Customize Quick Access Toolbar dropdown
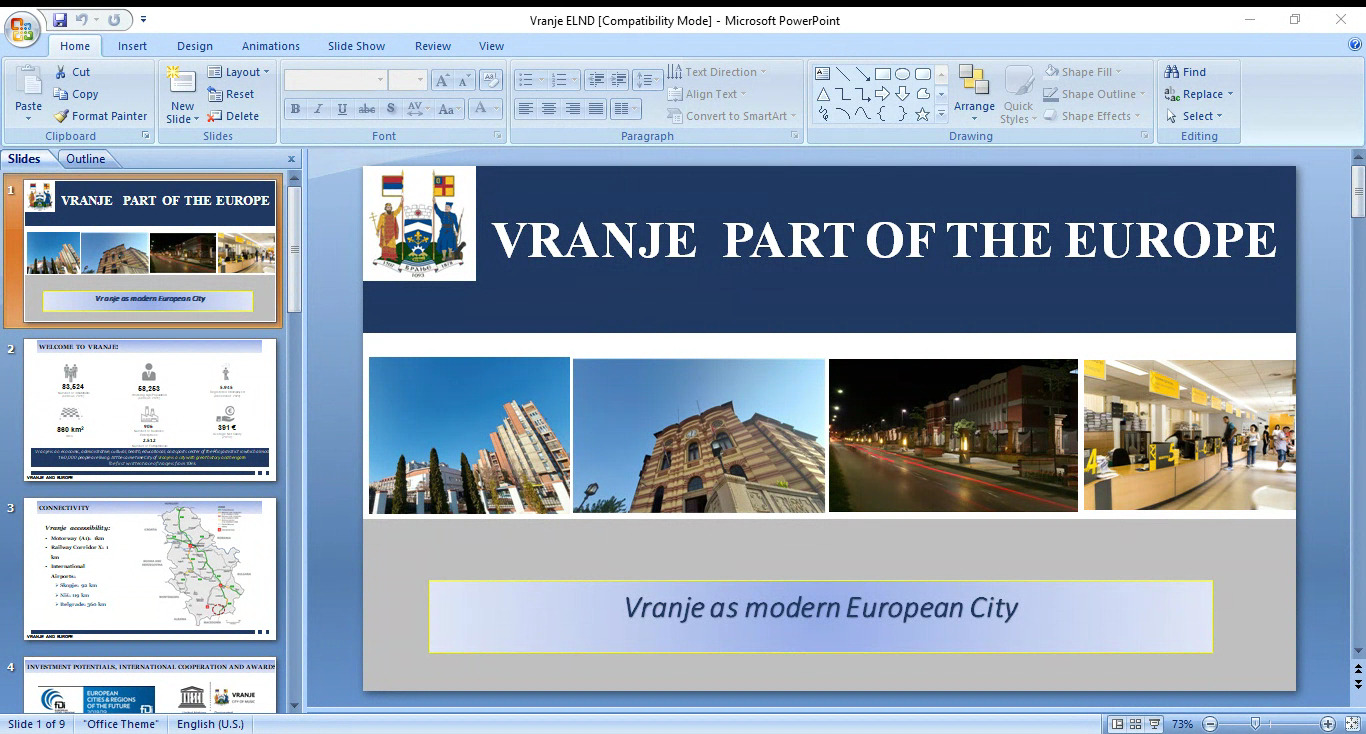Screen dimensions: 1366x734 144,20
